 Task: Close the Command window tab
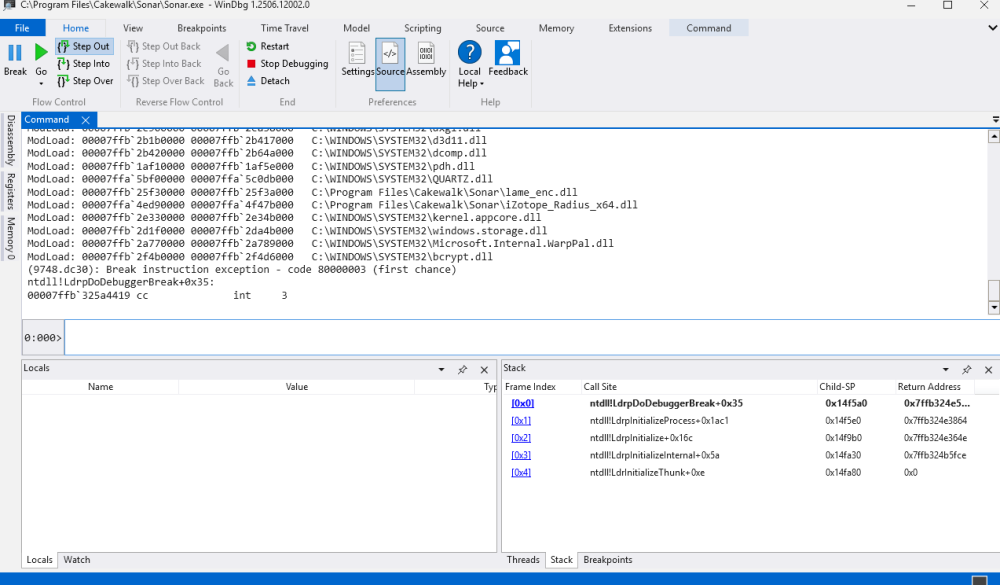pyautogui.click(x=85, y=120)
